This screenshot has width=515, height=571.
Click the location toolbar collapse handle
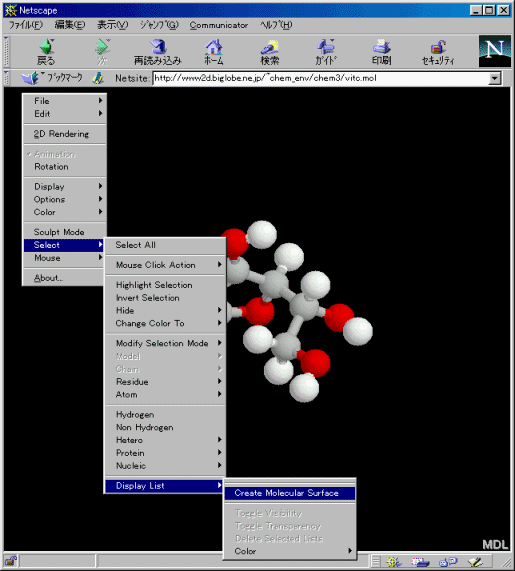pyautogui.click(x=6, y=78)
